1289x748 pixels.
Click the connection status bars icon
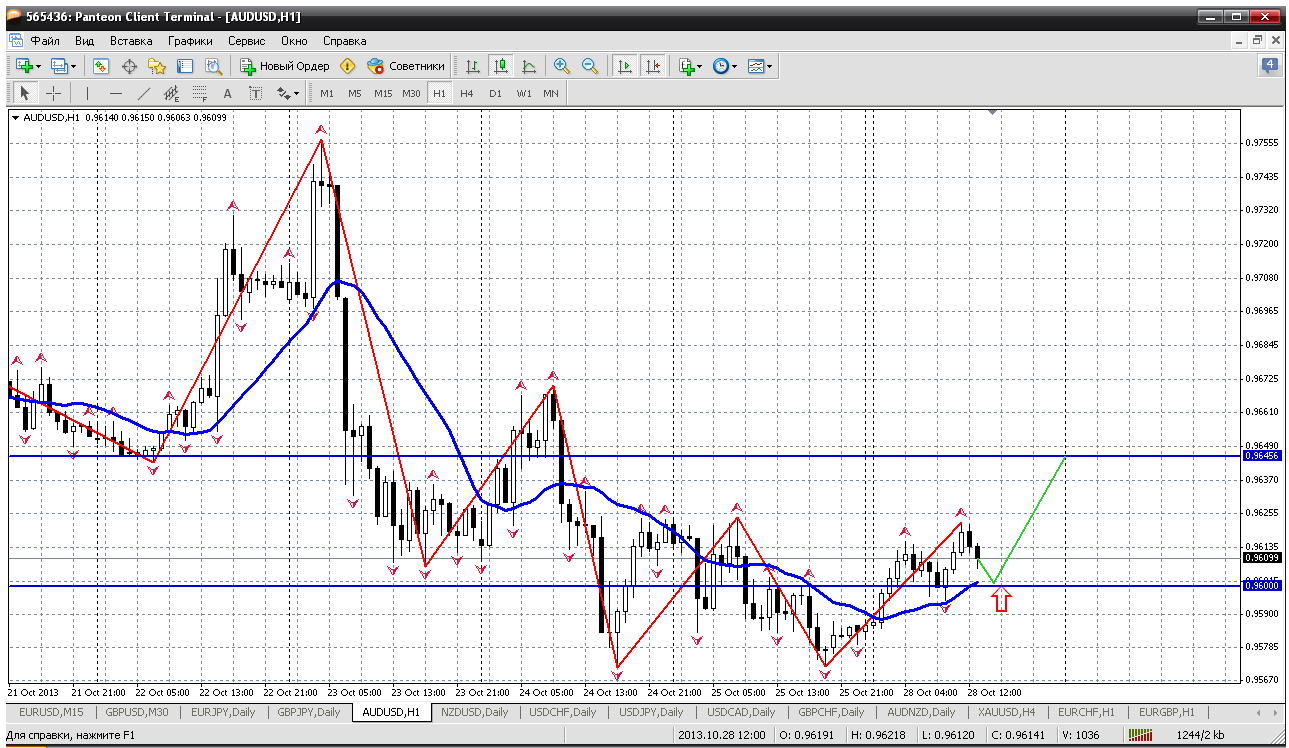1141,736
